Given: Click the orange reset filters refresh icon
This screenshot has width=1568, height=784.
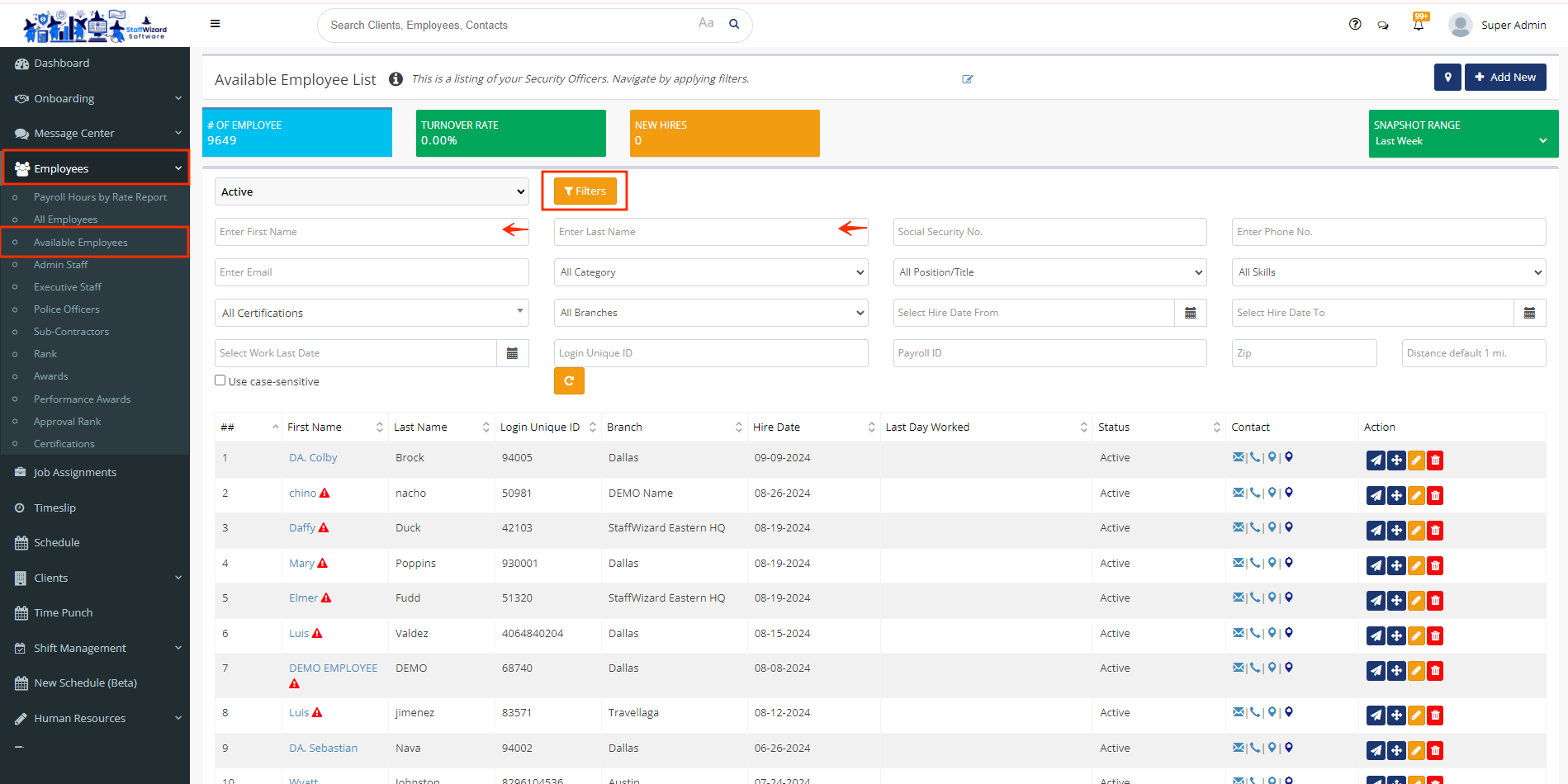Looking at the screenshot, I should [x=569, y=381].
